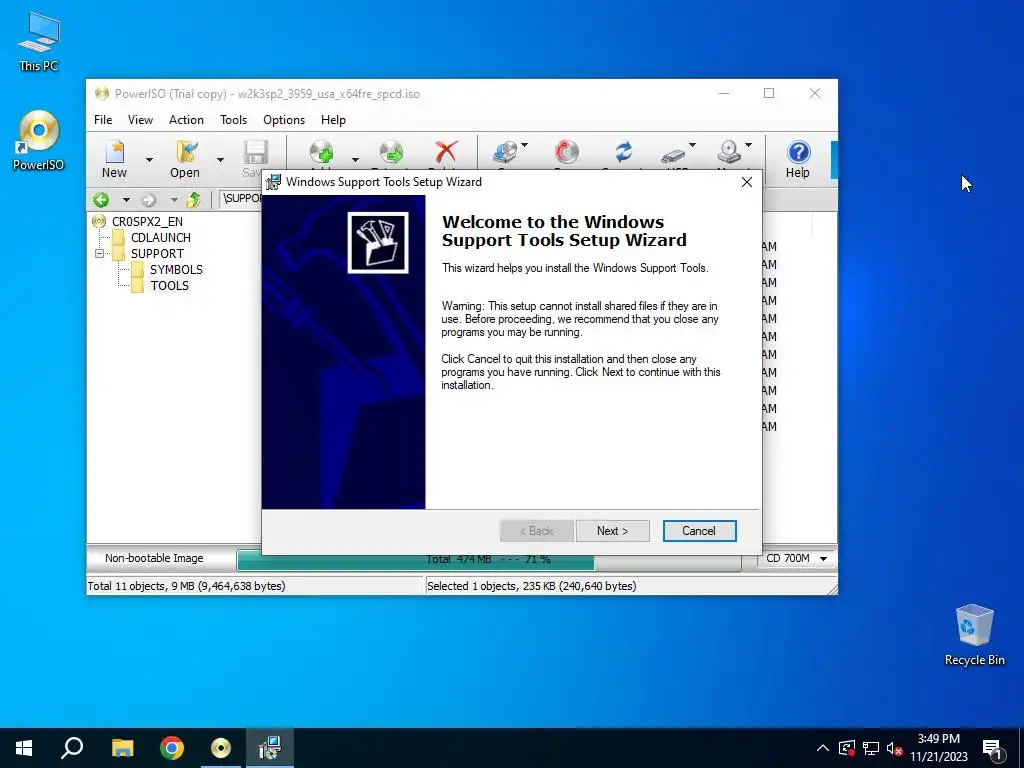Collapse the SUPPORT folder tree node

click(100, 253)
